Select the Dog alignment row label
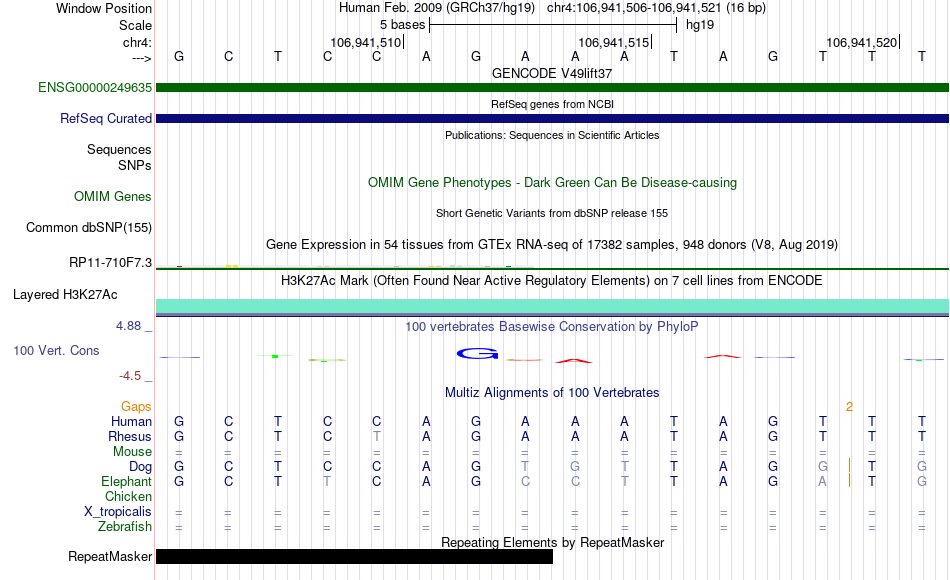 coord(140,466)
